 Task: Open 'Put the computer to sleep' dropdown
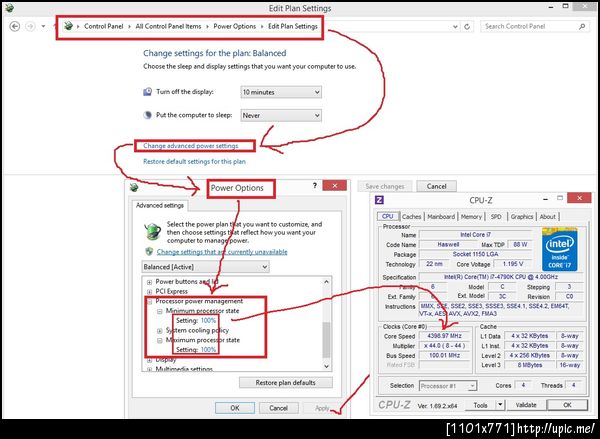(281, 115)
